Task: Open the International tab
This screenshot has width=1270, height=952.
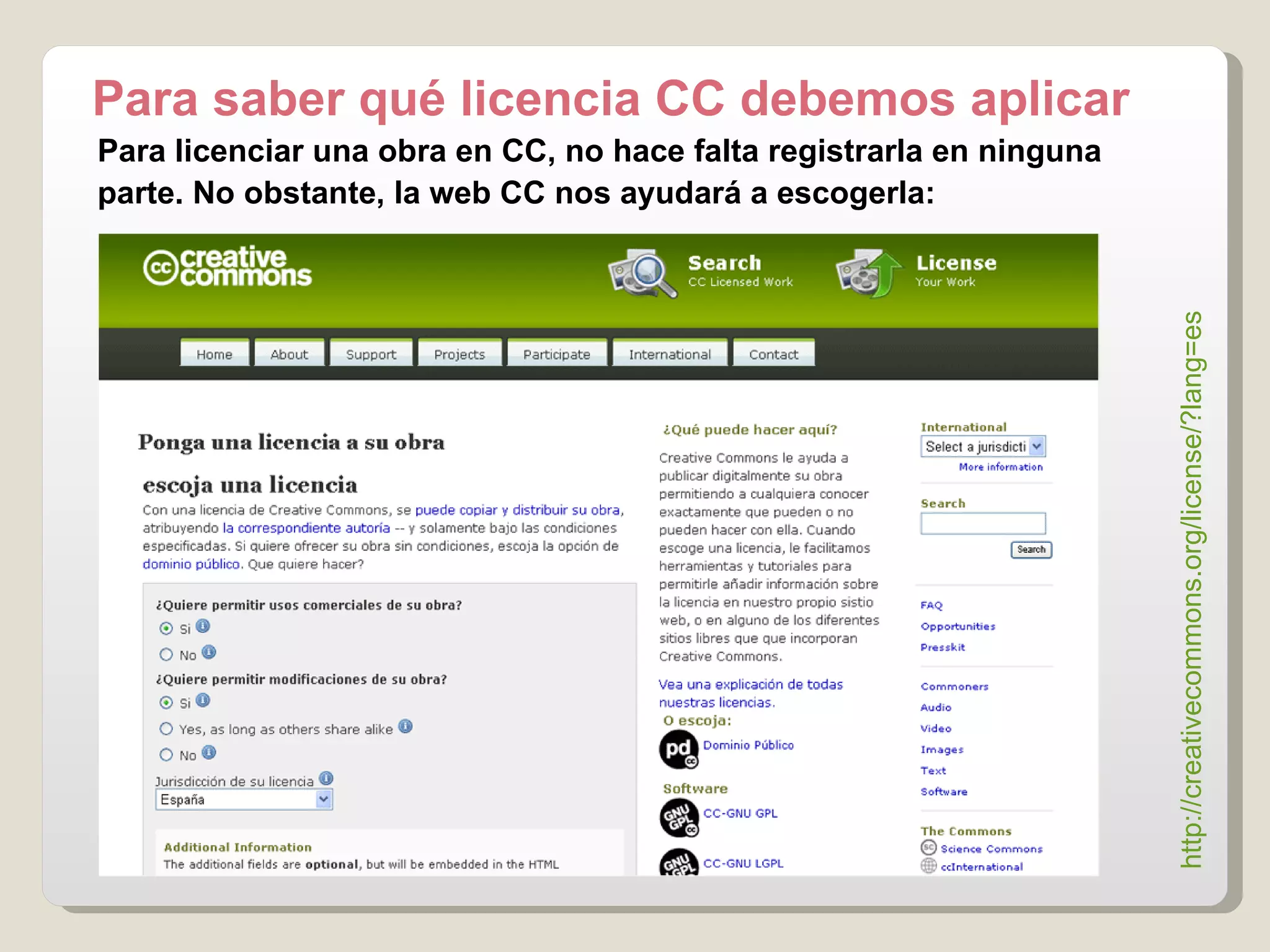Action: 670,353
